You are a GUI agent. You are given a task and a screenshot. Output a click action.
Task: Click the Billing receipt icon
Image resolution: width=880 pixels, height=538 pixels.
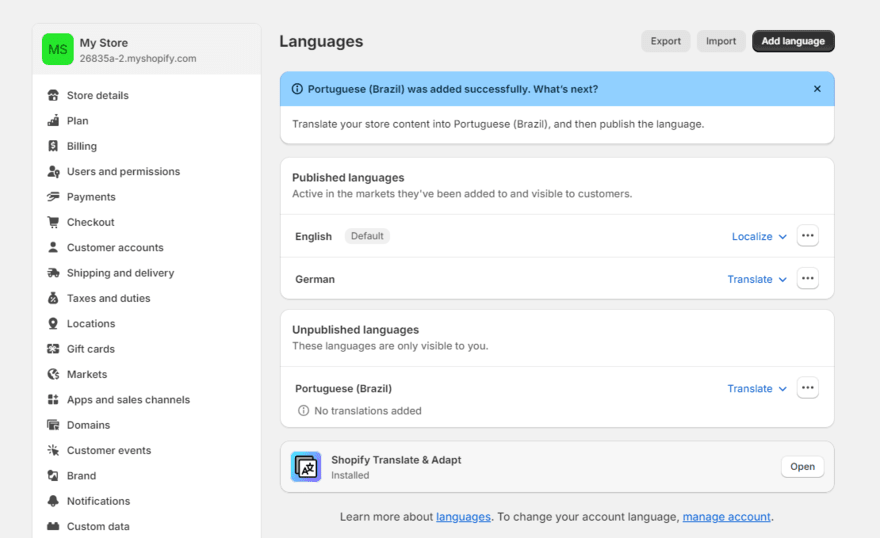(53, 146)
